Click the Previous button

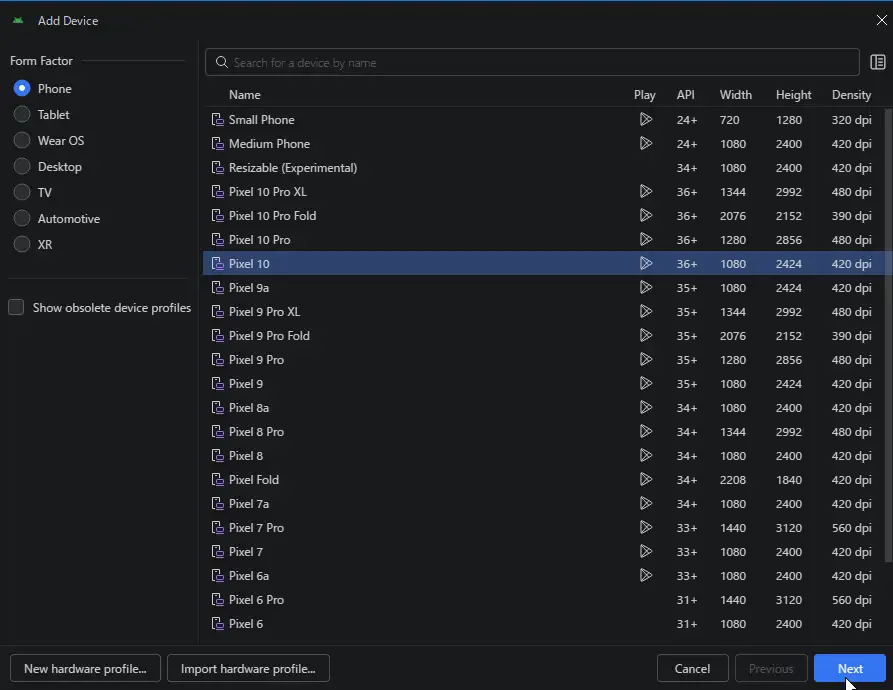[771, 668]
